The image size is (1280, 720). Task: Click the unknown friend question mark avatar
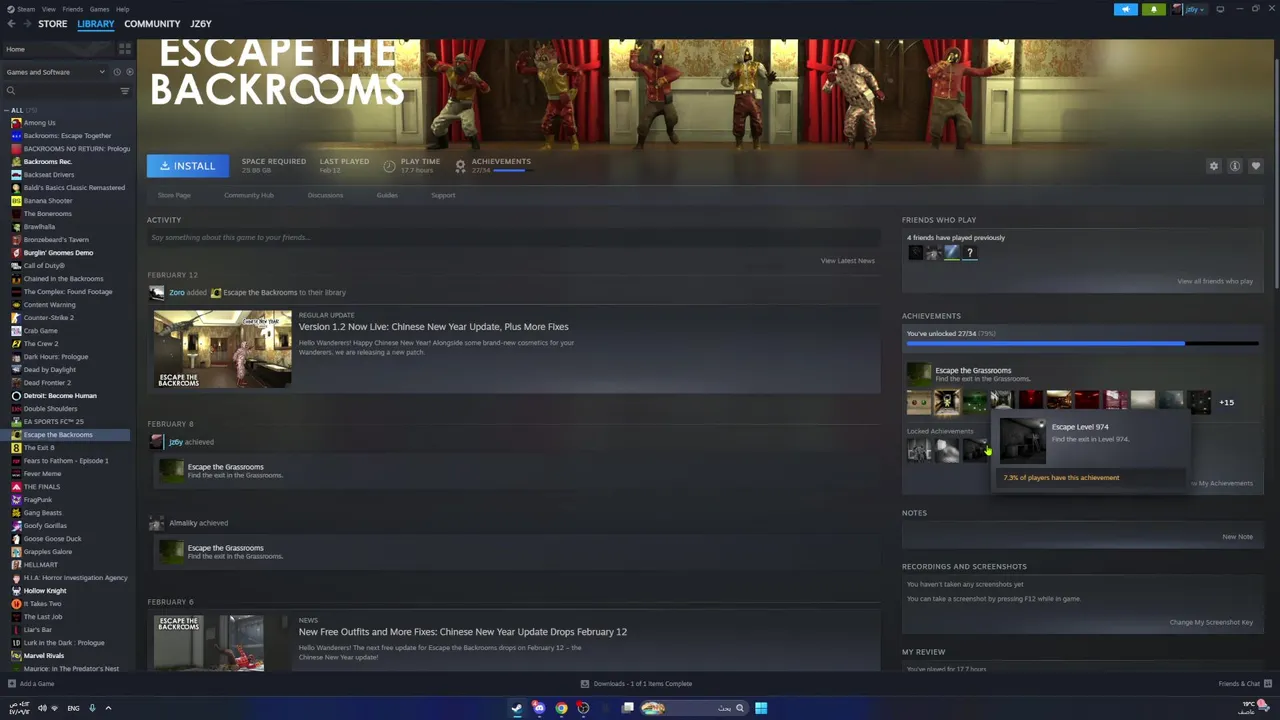969,253
